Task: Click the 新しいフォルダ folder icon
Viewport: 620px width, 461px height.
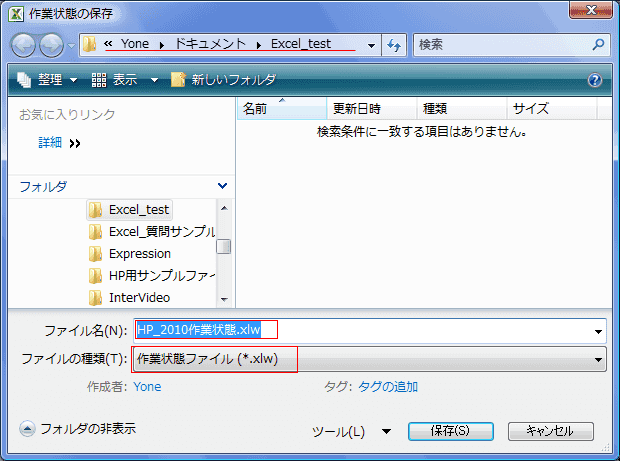Action: [x=178, y=79]
